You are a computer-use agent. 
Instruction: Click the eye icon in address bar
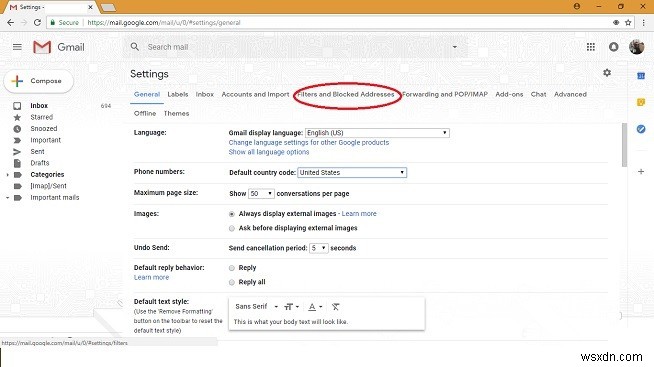point(616,23)
